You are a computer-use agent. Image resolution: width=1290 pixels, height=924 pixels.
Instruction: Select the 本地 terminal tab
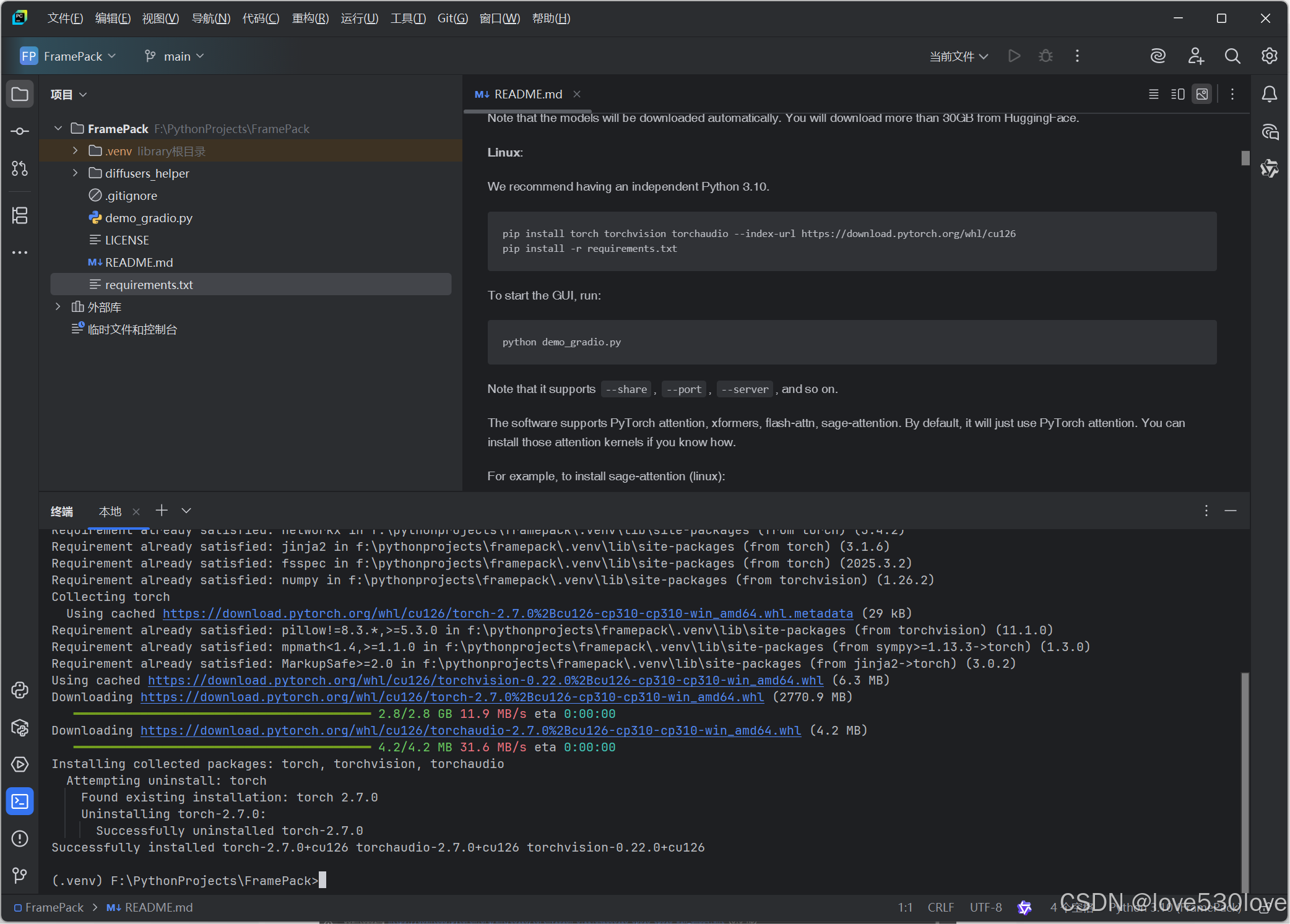[x=110, y=511]
